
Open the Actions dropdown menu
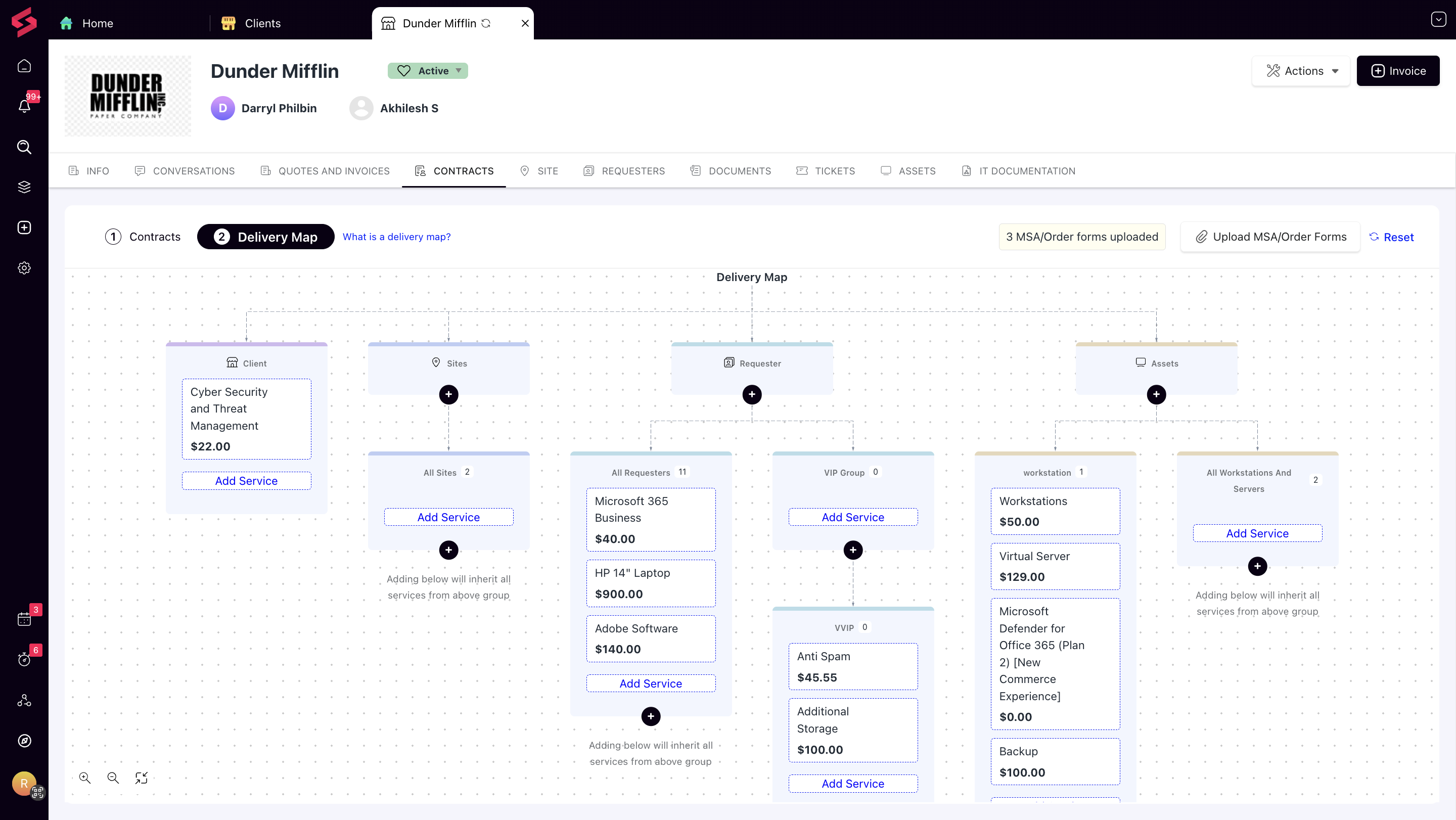tap(1301, 71)
